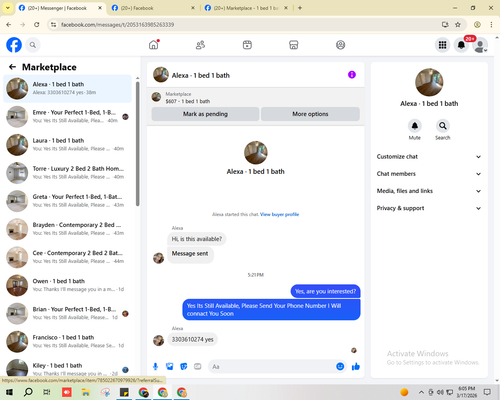
Task: Expand Privacy & support section
Action: (429, 208)
